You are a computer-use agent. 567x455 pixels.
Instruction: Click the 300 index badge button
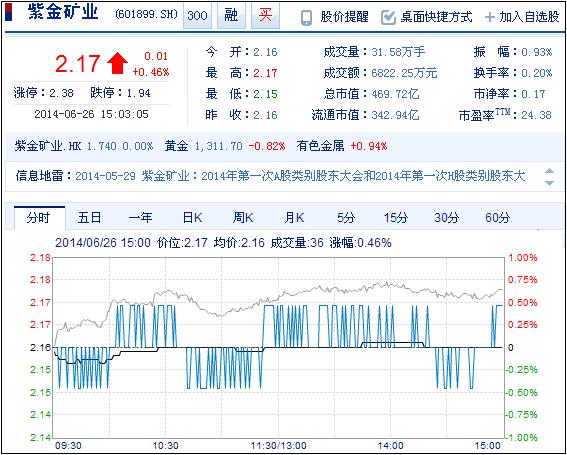pos(197,16)
